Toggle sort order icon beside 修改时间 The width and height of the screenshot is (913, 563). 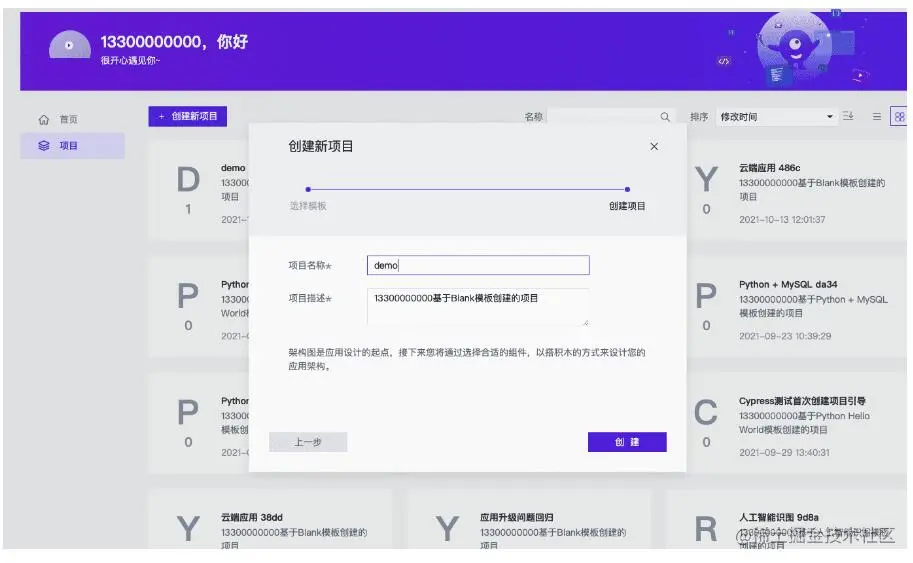(x=848, y=116)
